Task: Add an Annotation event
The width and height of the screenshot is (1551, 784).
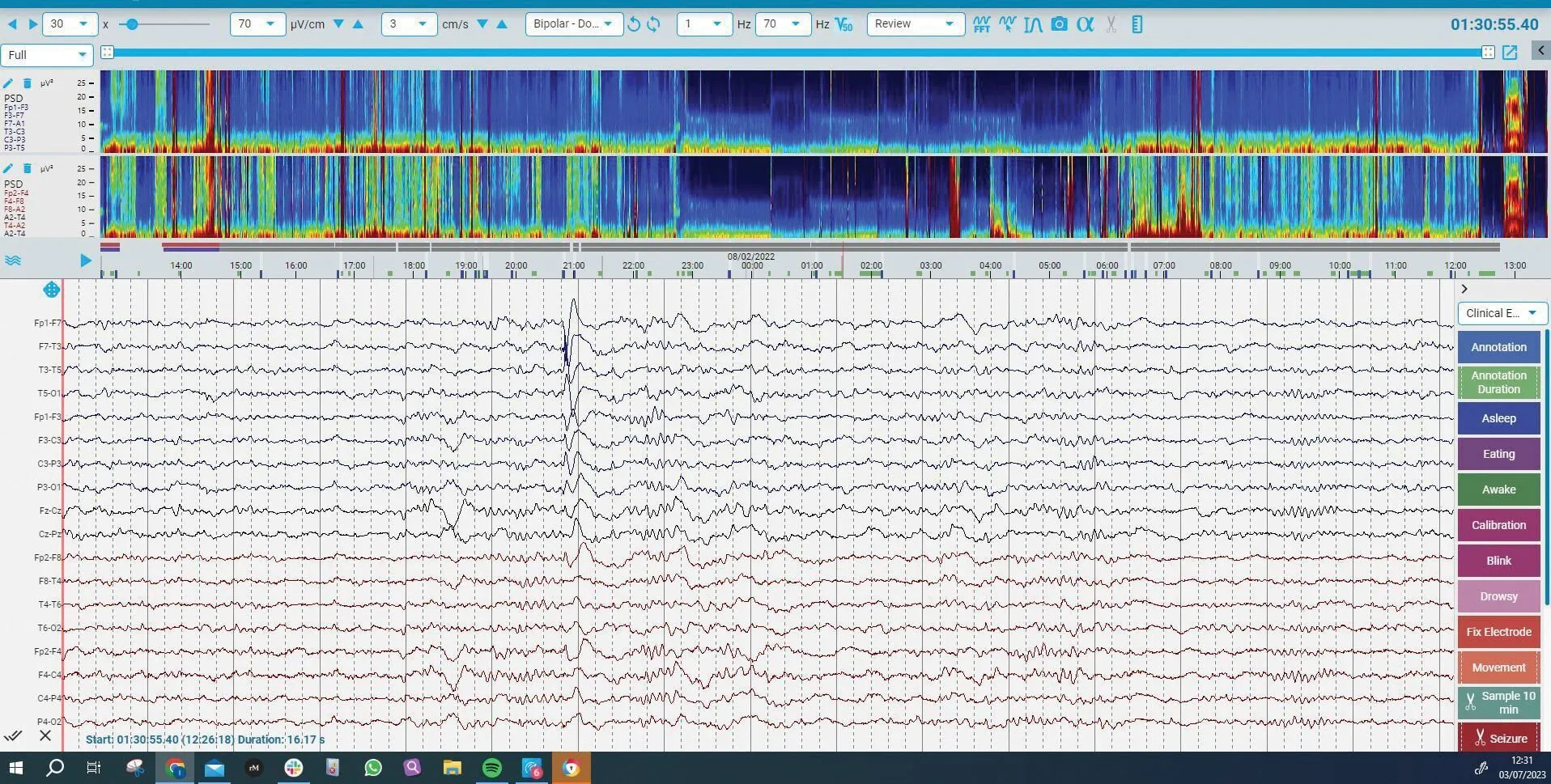Action: tap(1498, 347)
